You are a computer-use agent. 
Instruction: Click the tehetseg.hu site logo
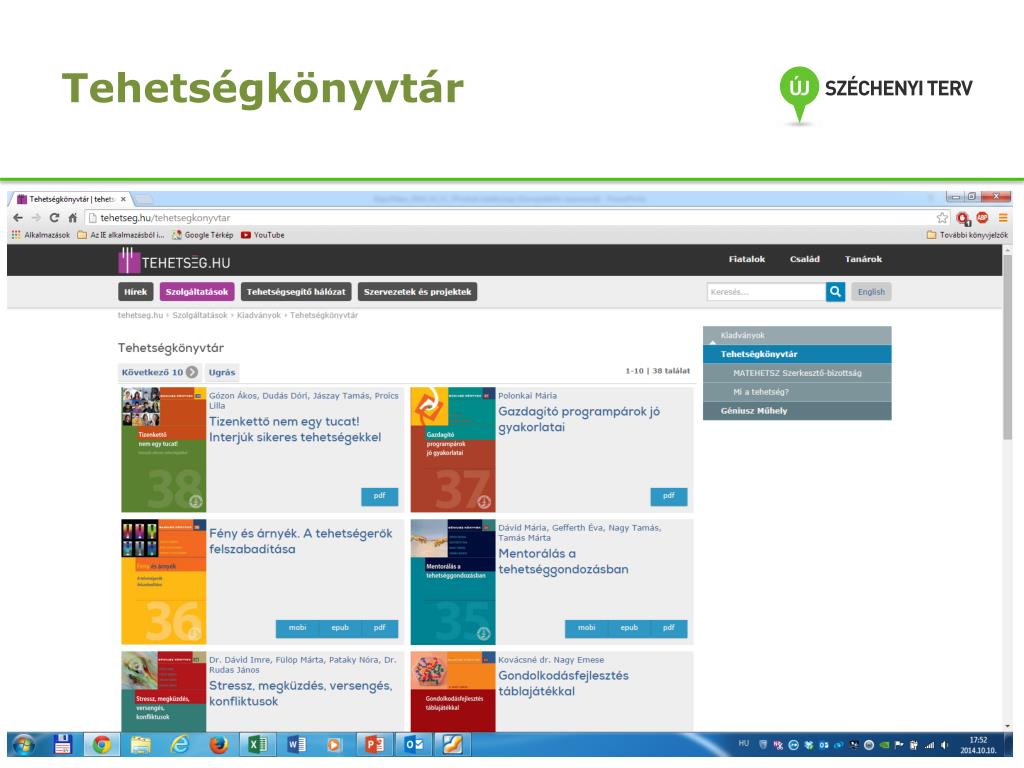click(x=174, y=261)
